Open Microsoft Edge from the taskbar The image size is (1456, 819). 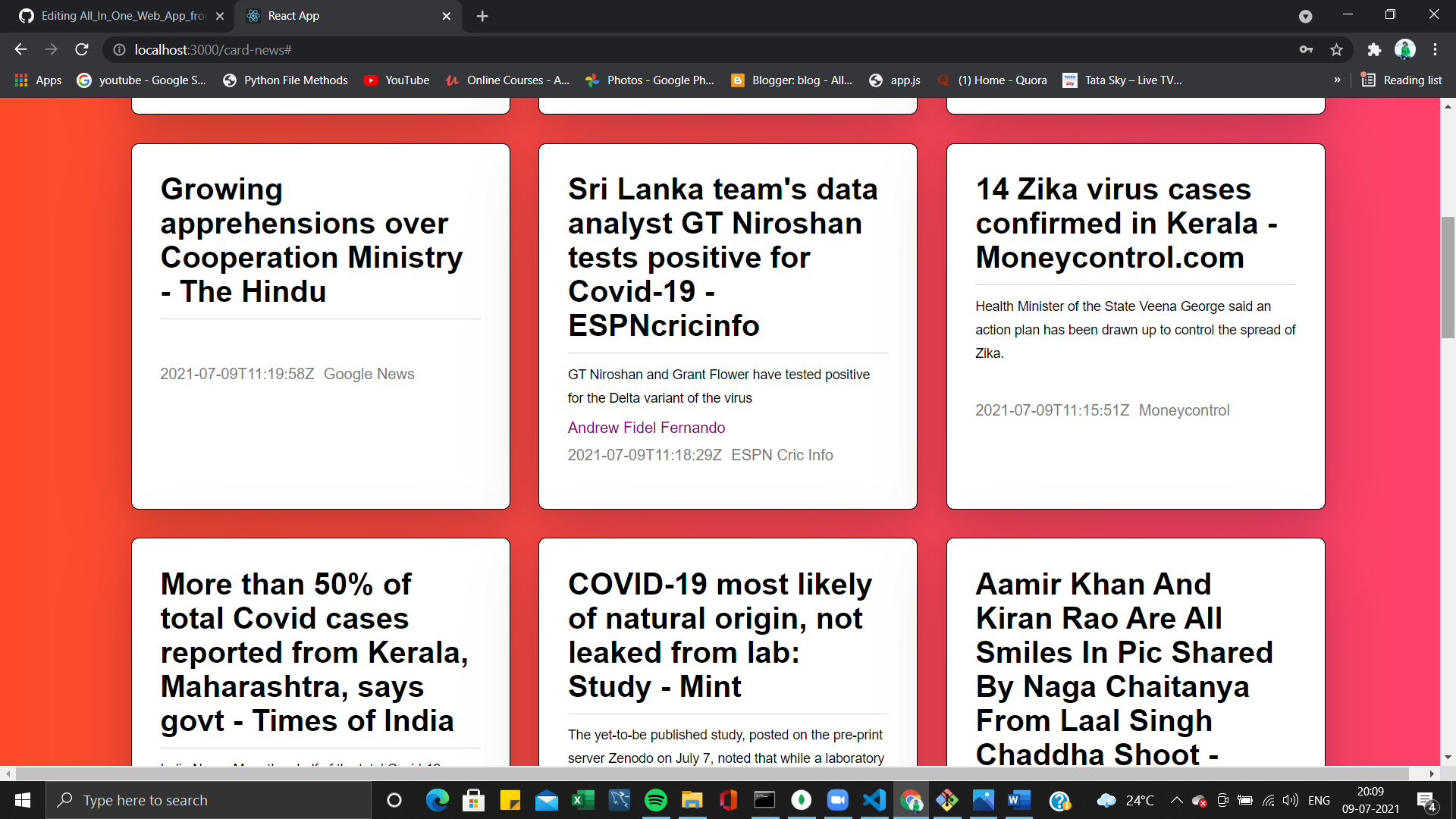(x=437, y=800)
